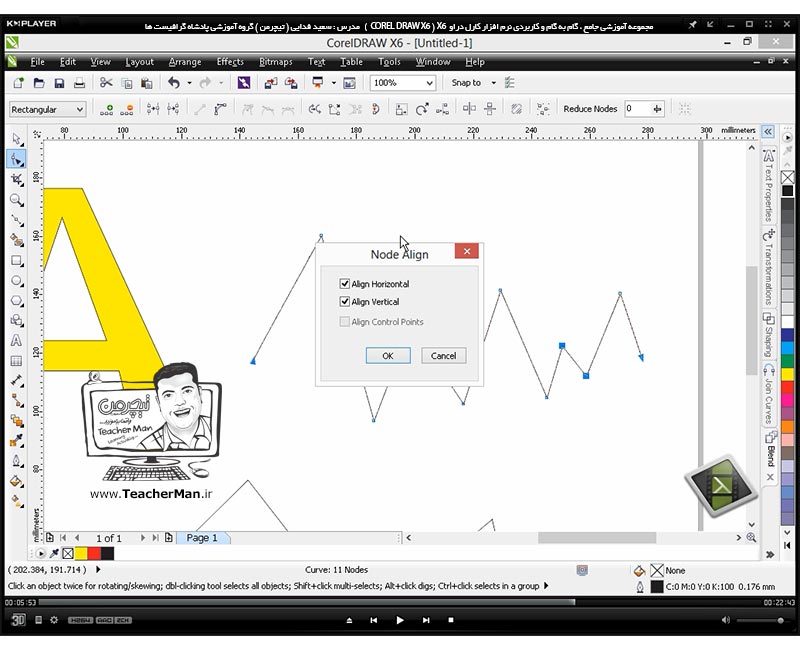The image size is (800, 650).
Task: Collapse the docker panel chevron
Action: pos(768,132)
